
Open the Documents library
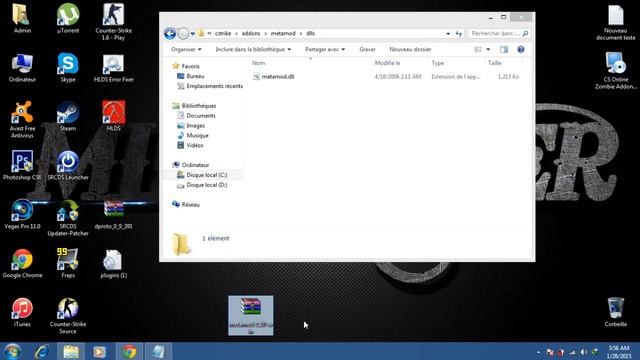(x=201, y=116)
